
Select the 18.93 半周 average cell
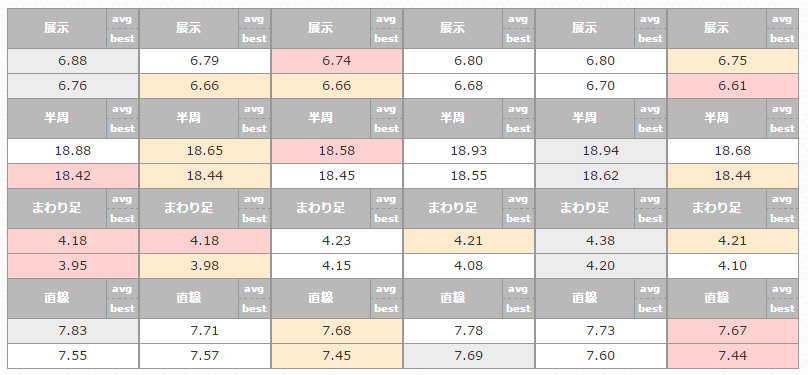[x=468, y=151]
